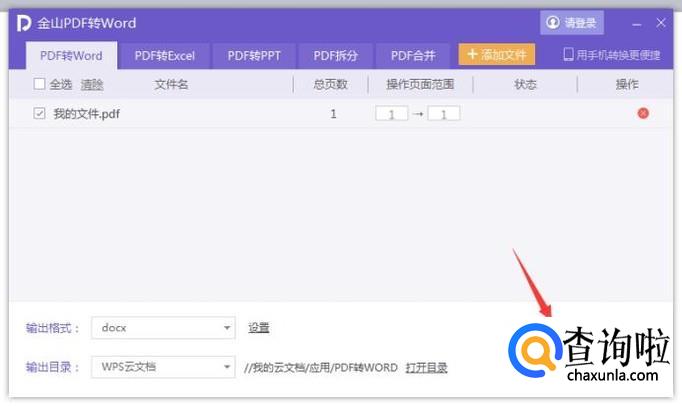Click the 操作 column header
This screenshot has width=682, height=406.
click(627, 84)
